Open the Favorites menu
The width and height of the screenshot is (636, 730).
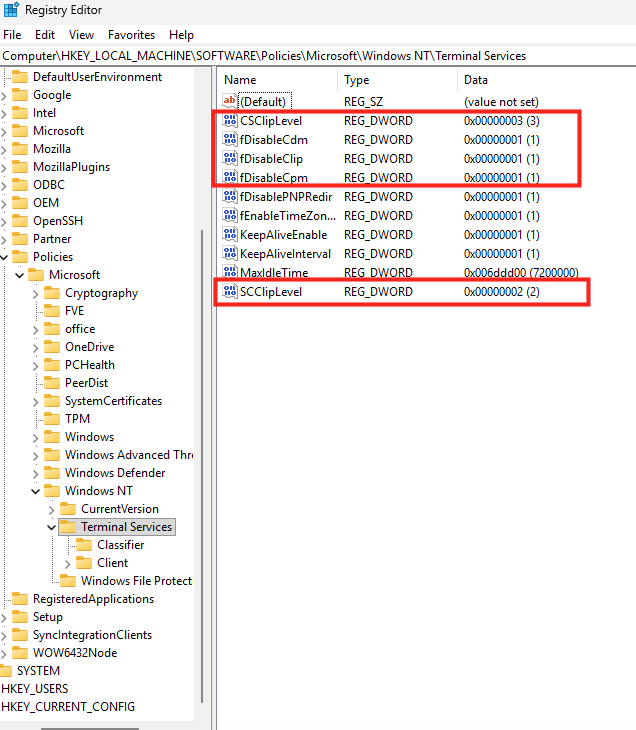pos(131,35)
